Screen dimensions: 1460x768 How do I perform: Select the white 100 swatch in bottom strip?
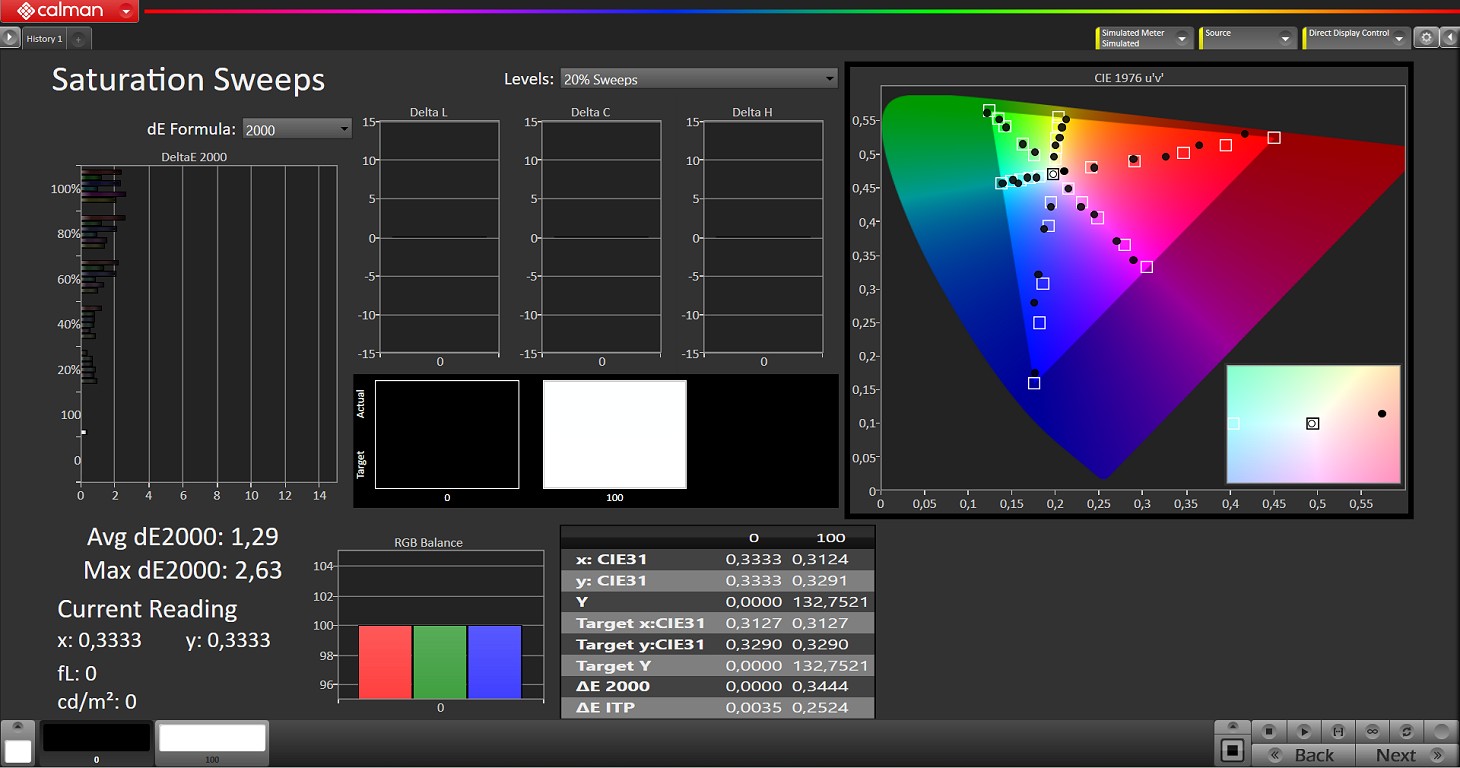click(x=212, y=740)
